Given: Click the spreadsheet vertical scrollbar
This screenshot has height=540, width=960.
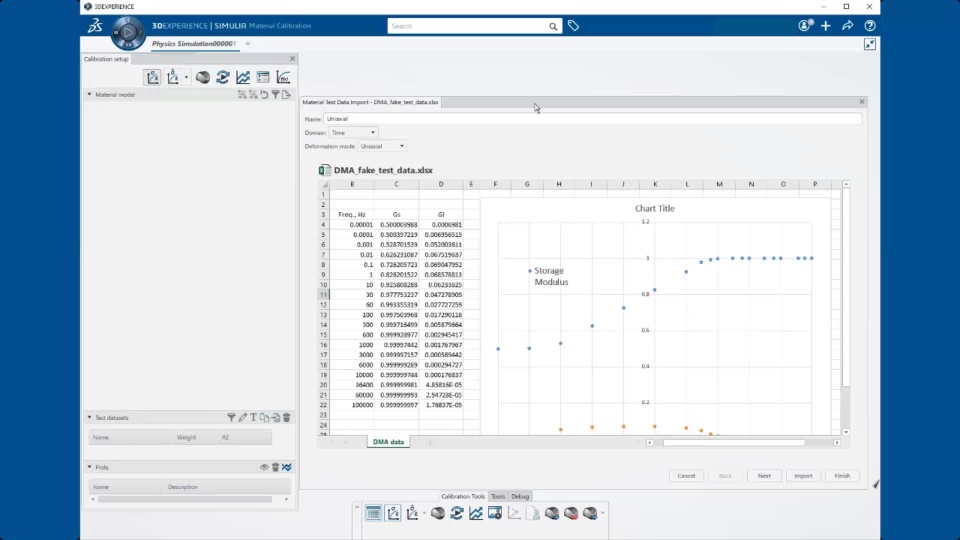Looking at the screenshot, I should click(x=846, y=288).
